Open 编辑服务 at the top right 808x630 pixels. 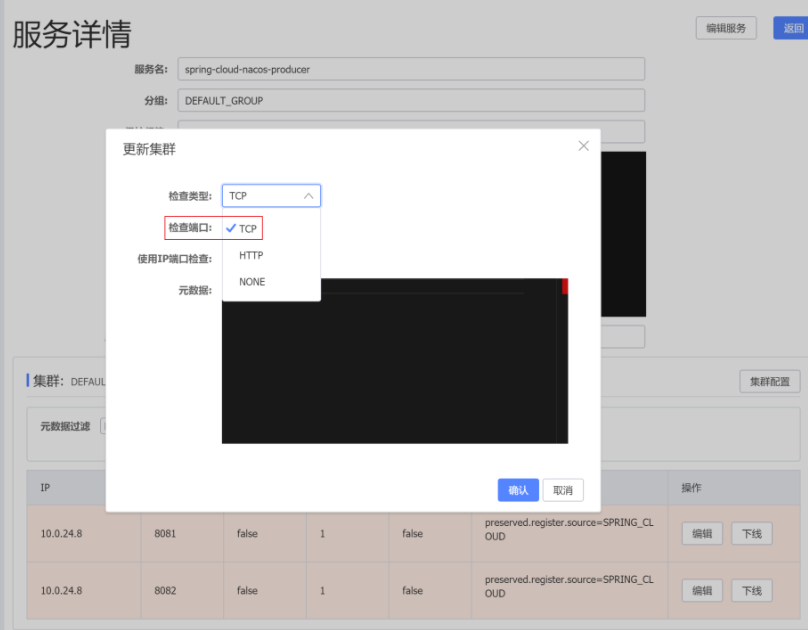[x=726, y=28]
